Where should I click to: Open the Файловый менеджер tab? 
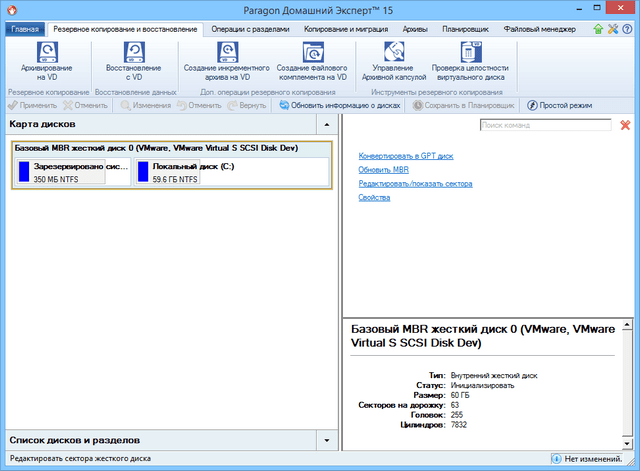(x=545, y=30)
